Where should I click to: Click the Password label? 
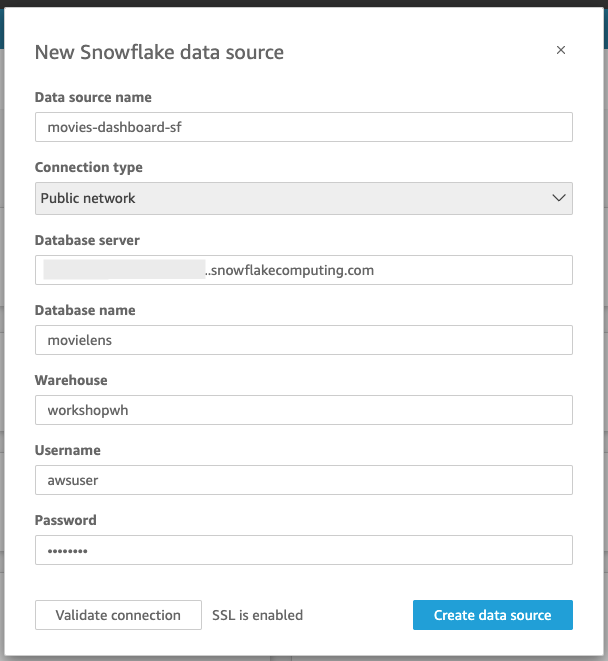[65, 520]
